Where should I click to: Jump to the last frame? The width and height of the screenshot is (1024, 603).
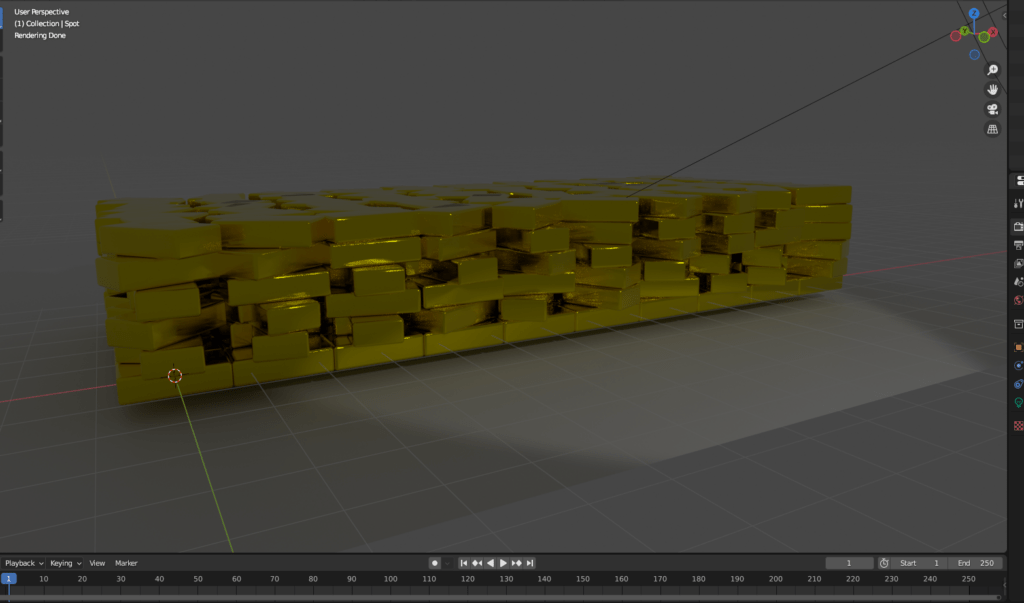529,562
